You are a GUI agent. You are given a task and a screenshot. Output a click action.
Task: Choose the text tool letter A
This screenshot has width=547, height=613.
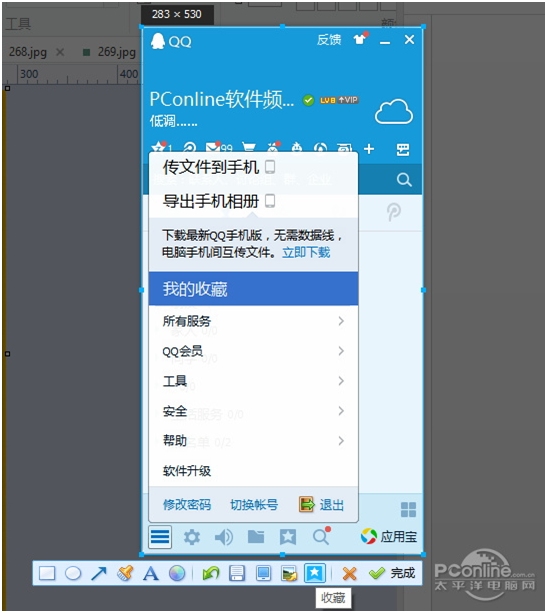[x=151, y=574]
